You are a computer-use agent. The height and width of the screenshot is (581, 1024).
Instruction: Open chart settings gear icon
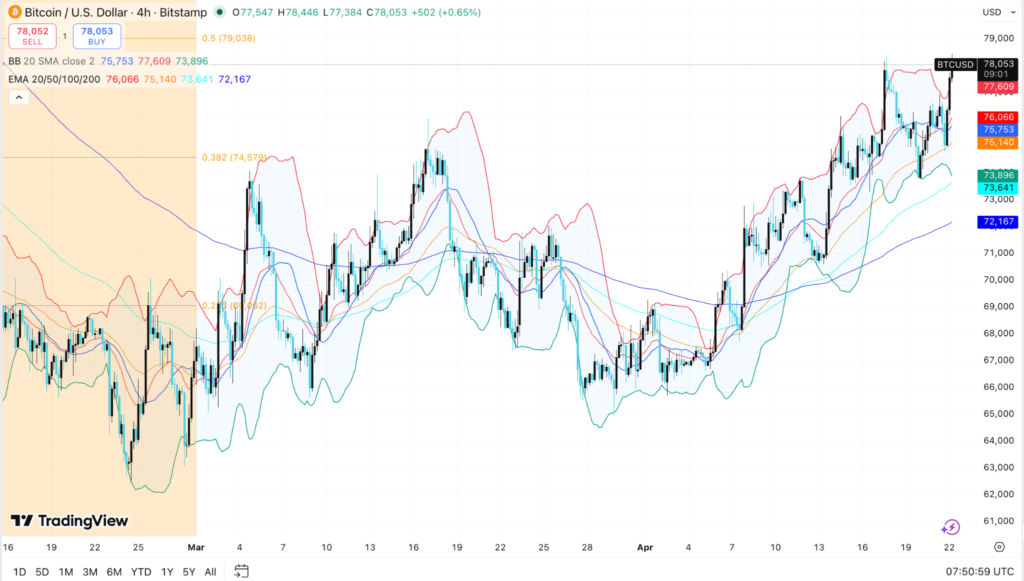coord(999,547)
